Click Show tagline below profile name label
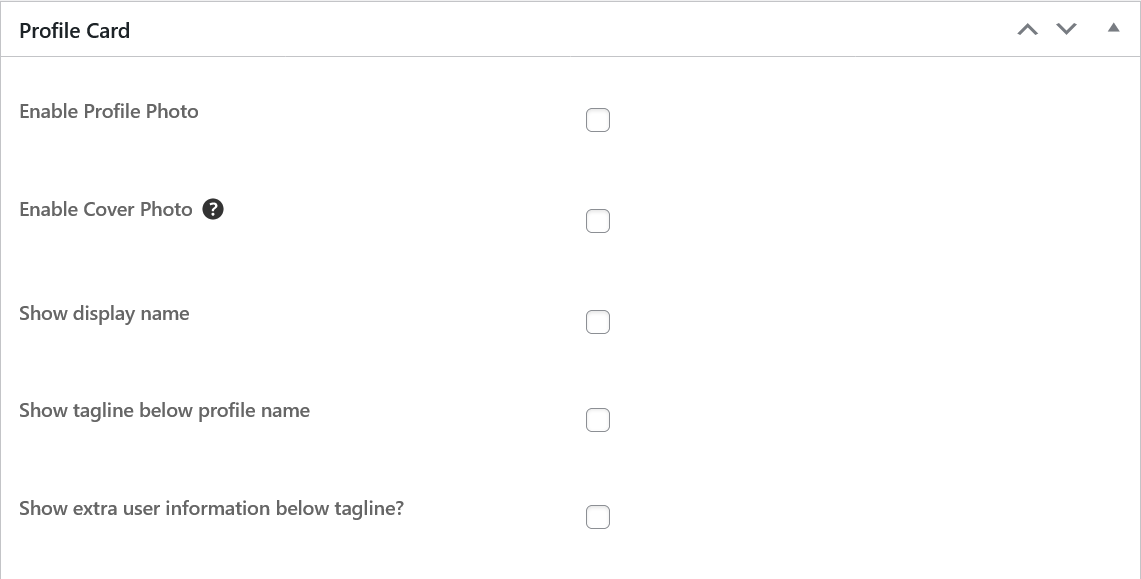Viewport: 1141px width, 579px height. point(164,411)
